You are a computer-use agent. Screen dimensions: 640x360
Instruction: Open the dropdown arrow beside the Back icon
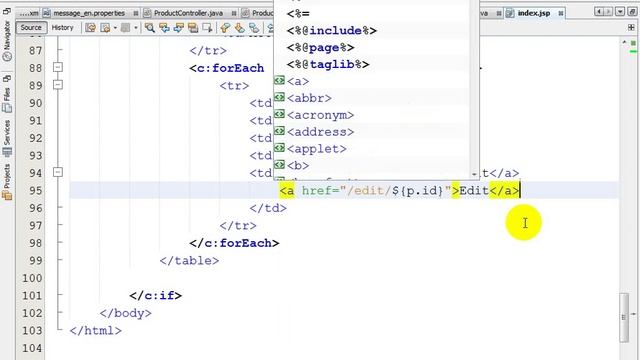[x=115, y=28]
